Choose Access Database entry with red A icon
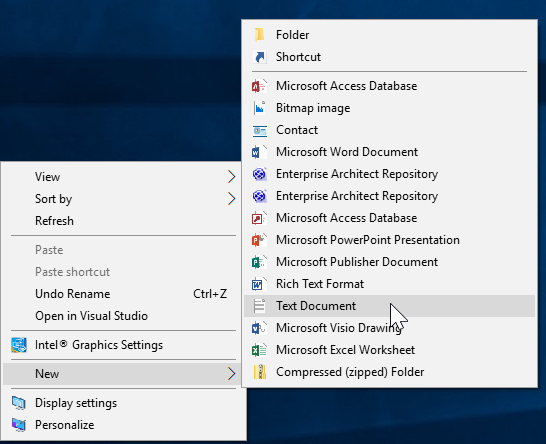The image size is (546, 444). point(389,86)
